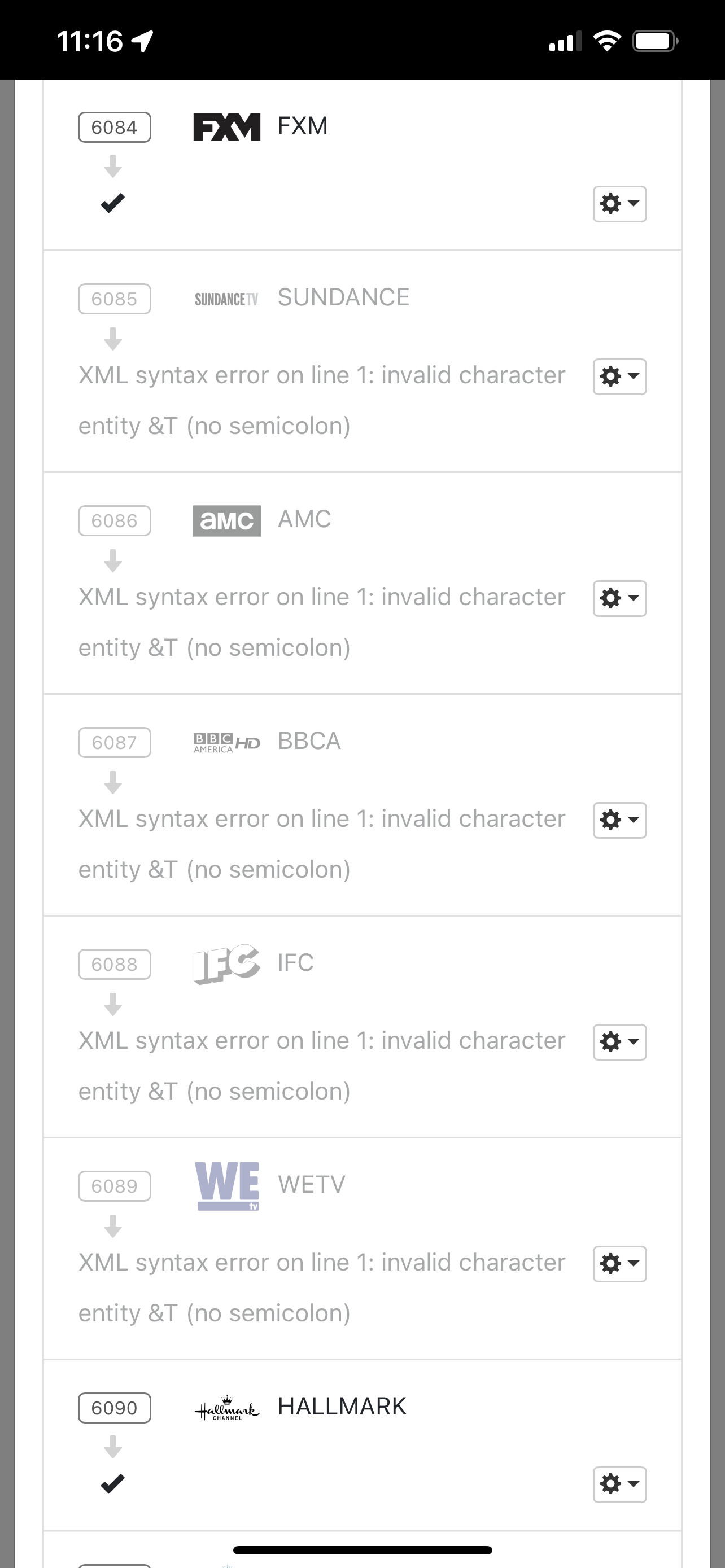The width and height of the screenshot is (725, 1568).
Task: Select the SUNDANCE channel name
Action: 343,297
